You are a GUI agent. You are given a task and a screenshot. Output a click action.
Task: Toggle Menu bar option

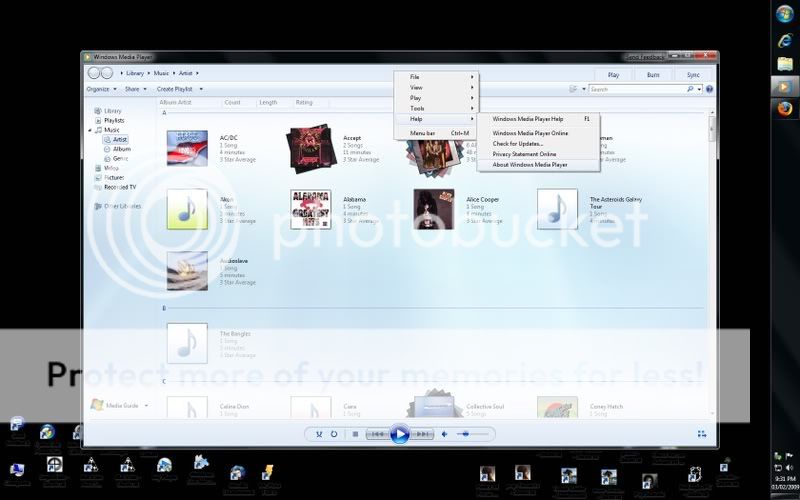(436, 133)
